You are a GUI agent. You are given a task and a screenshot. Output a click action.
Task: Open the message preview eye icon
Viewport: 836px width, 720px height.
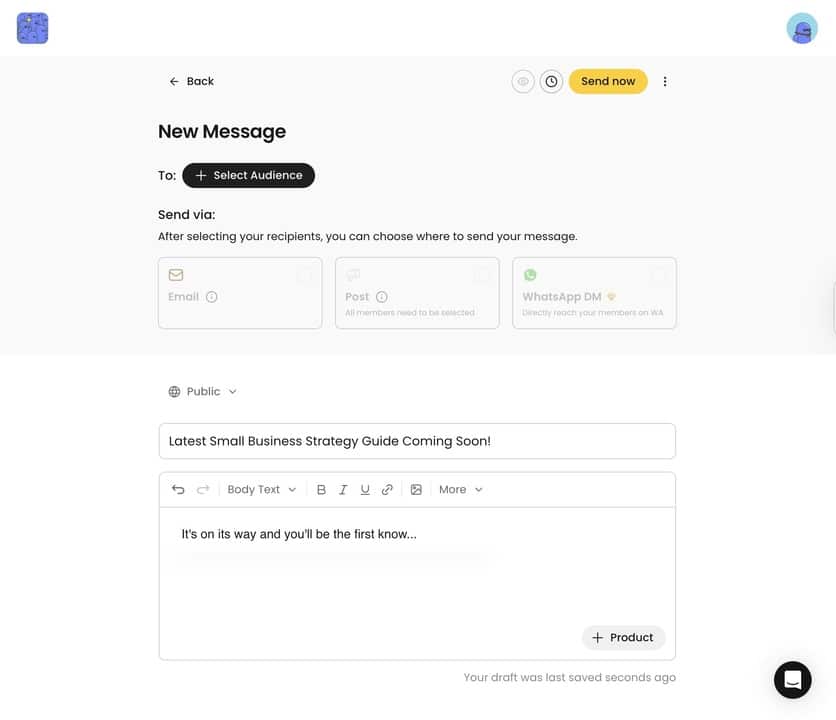(x=522, y=81)
